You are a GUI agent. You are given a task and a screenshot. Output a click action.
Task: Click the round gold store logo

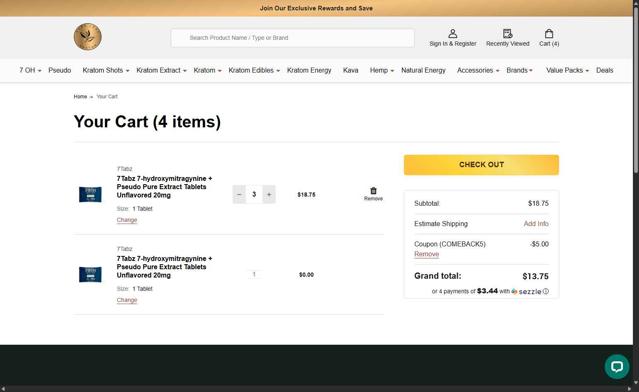(x=88, y=37)
